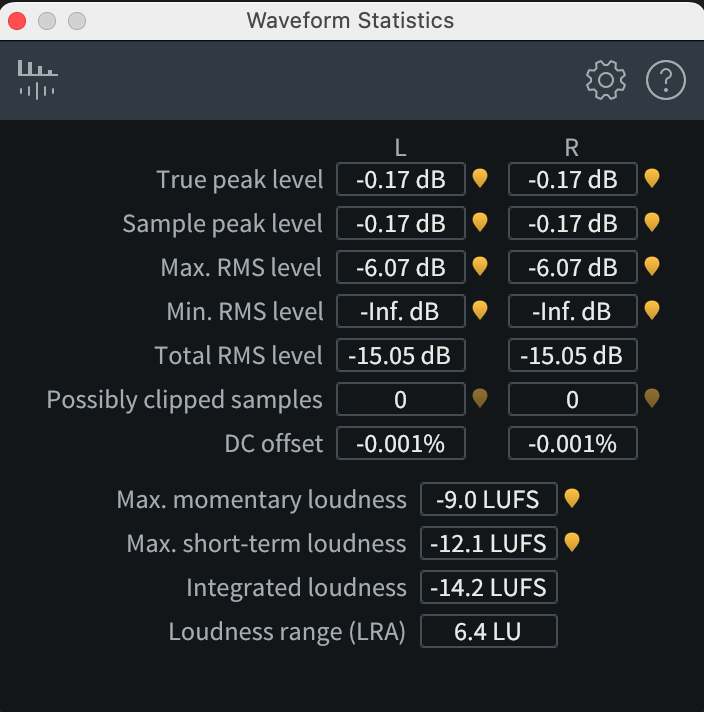
Task: Select left Total RMS level value box
Action: point(401,355)
